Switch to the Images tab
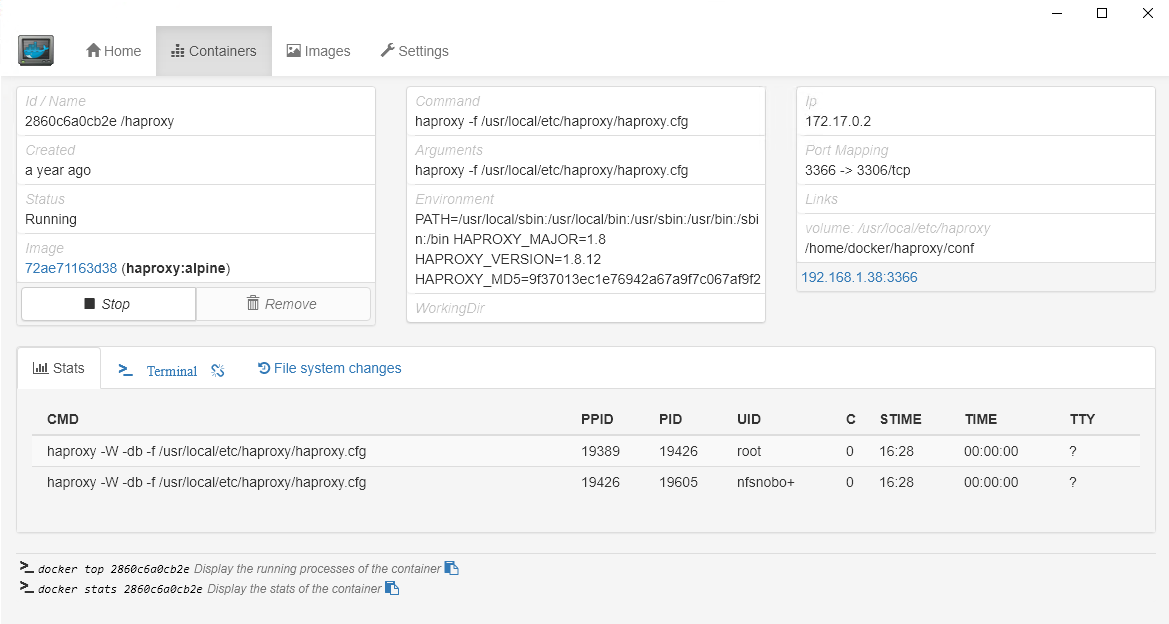1169x624 pixels. 318,51
